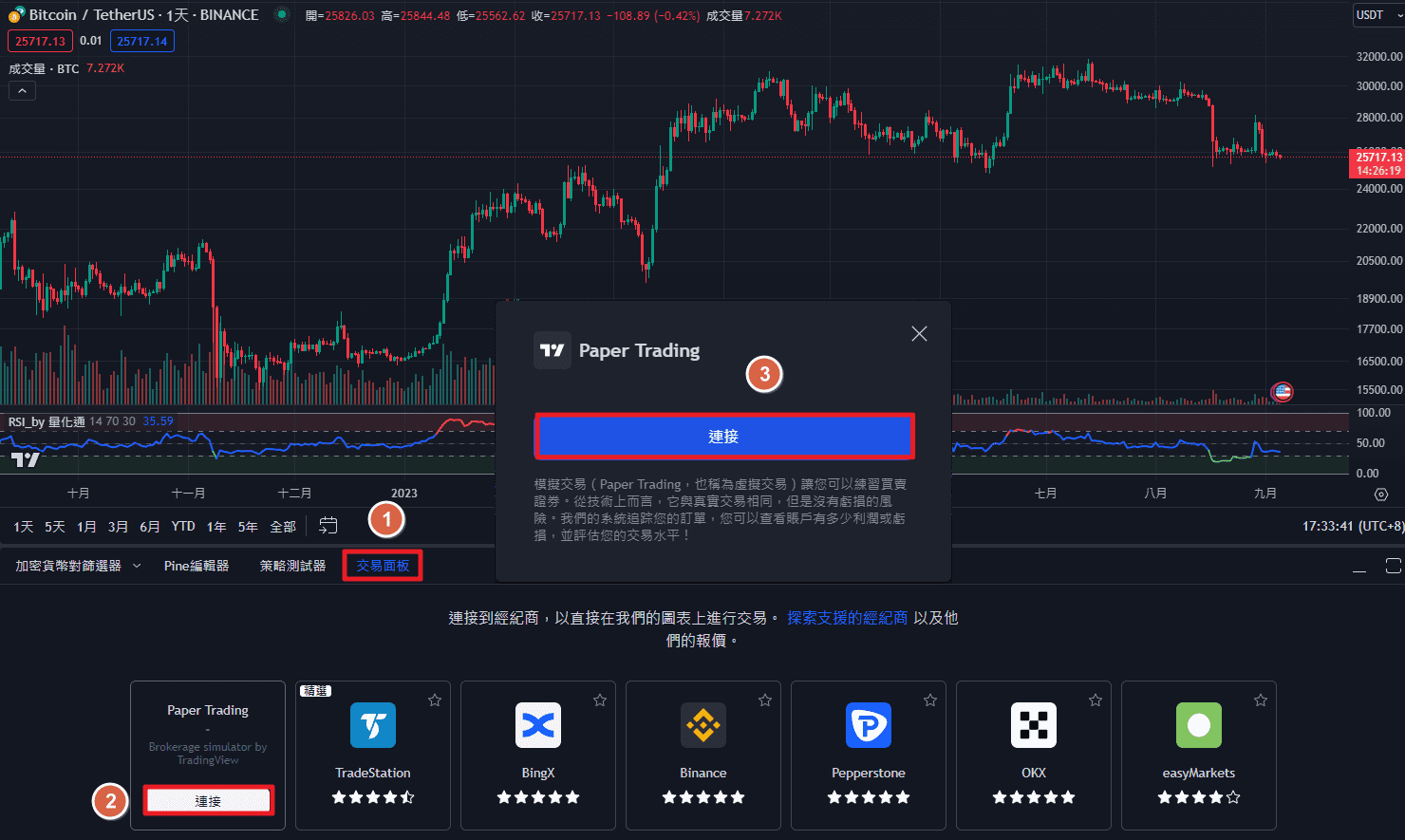Click the 17:33:41 (UTC+8) timezone clock
The height and width of the screenshot is (840, 1405).
[x=1352, y=526]
